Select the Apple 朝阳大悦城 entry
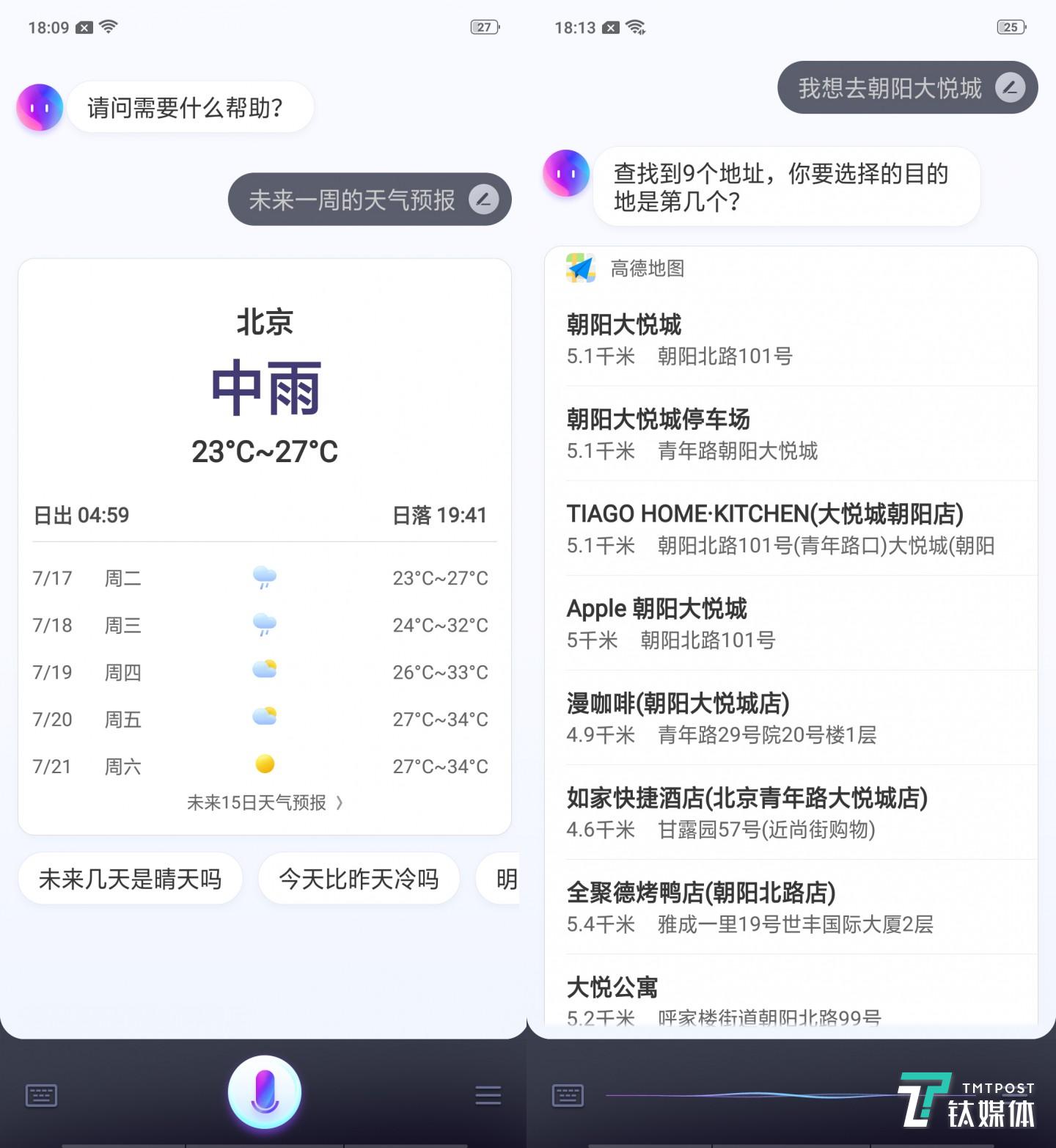The width and height of the screenshot is (1056, 1148). point(799,622)
